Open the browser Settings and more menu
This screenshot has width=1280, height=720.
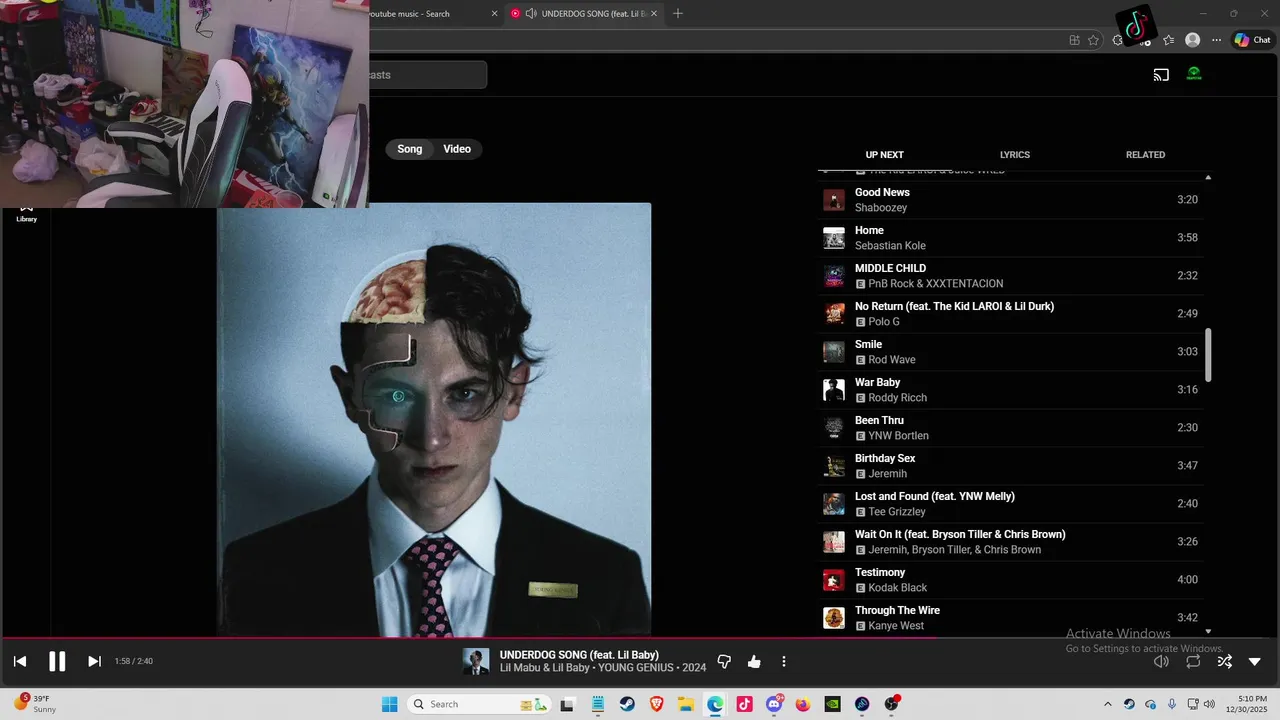[1216, 40]
